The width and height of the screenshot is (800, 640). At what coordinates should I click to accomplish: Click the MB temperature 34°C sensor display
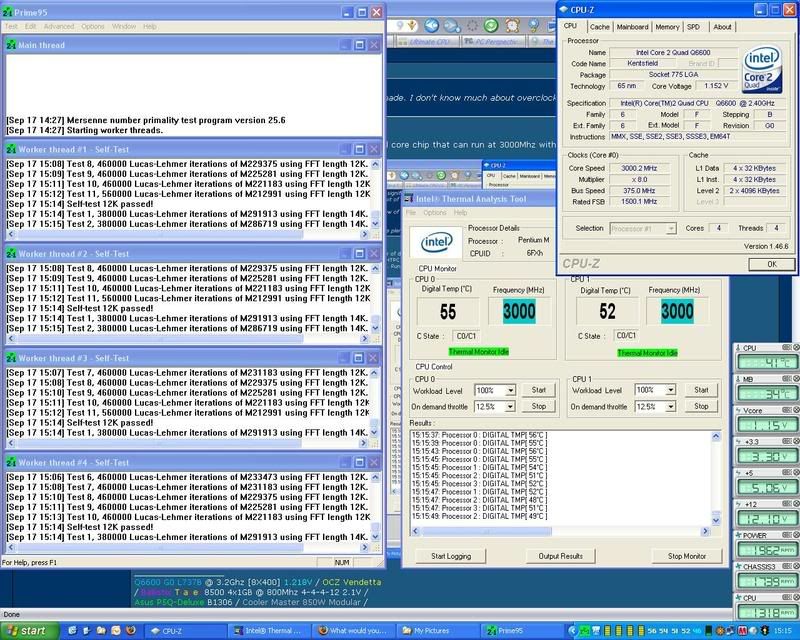(x=766, y=393)
